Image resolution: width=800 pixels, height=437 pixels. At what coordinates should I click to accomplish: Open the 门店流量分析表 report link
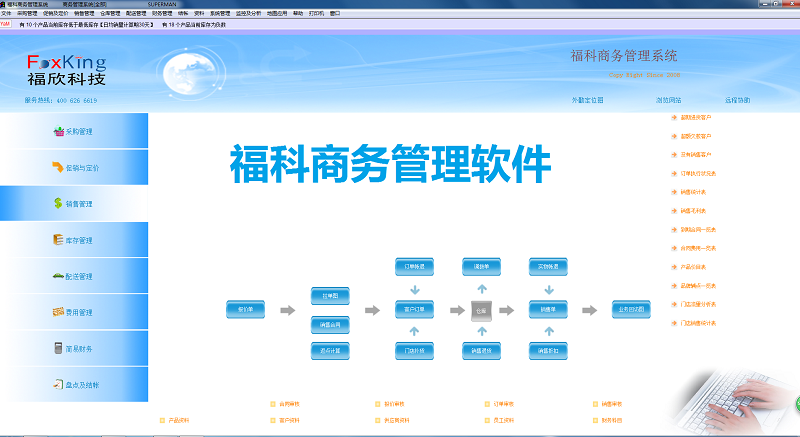coord(698,304)
